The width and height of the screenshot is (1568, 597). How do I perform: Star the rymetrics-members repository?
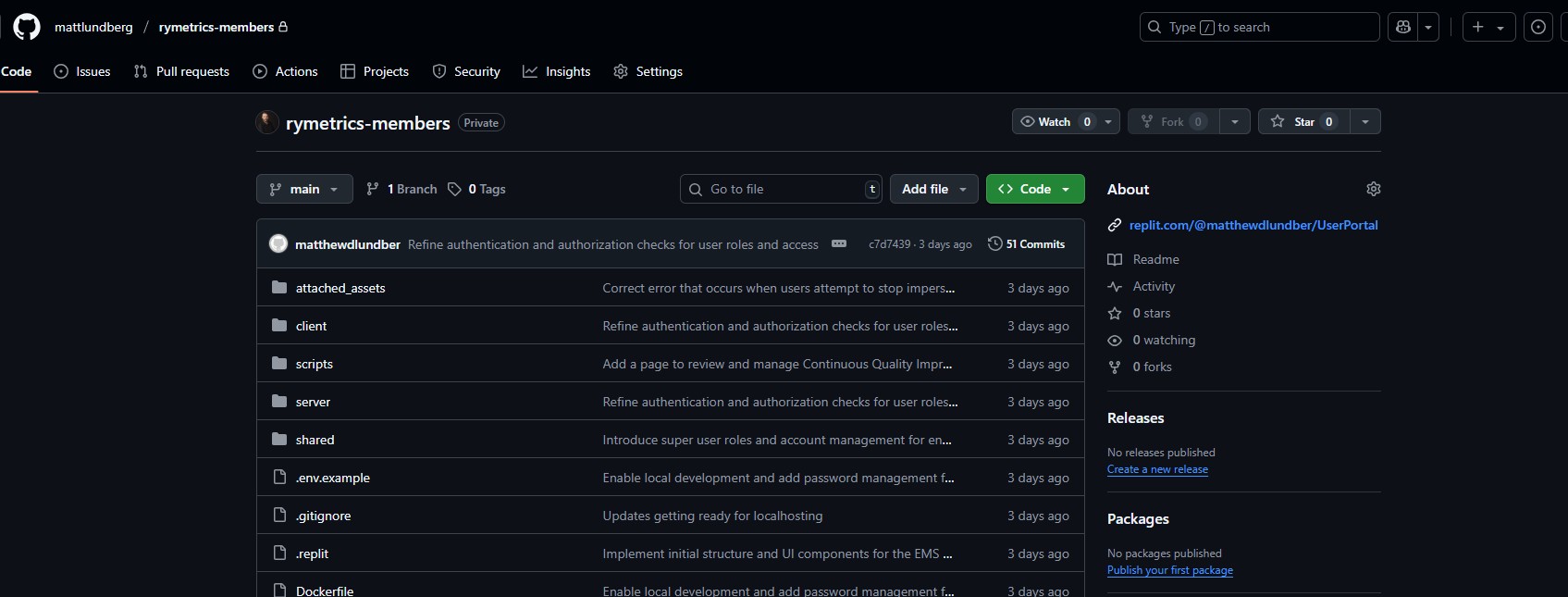pos(1303,121)
